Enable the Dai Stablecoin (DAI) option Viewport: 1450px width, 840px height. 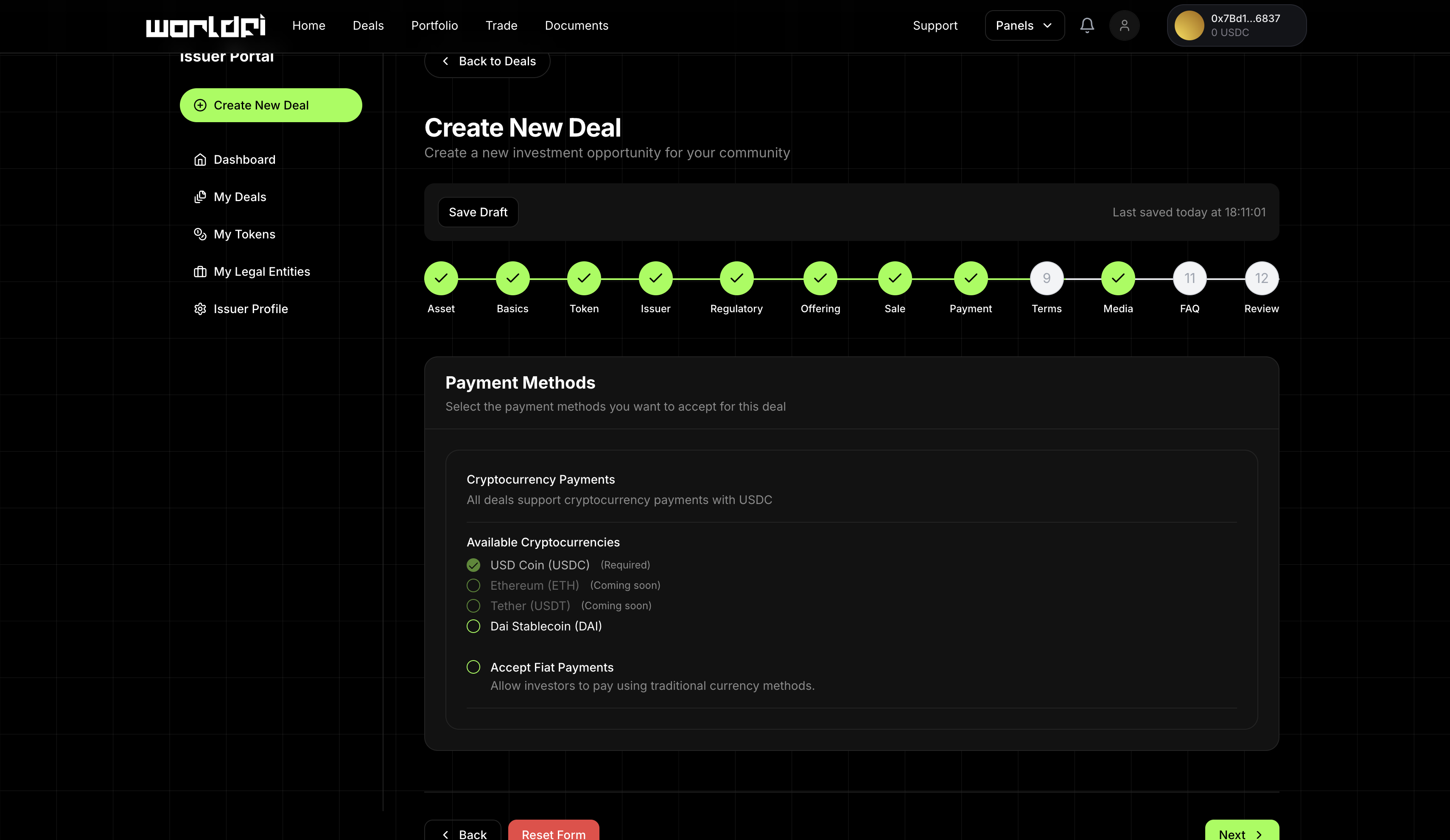(473, 626)
